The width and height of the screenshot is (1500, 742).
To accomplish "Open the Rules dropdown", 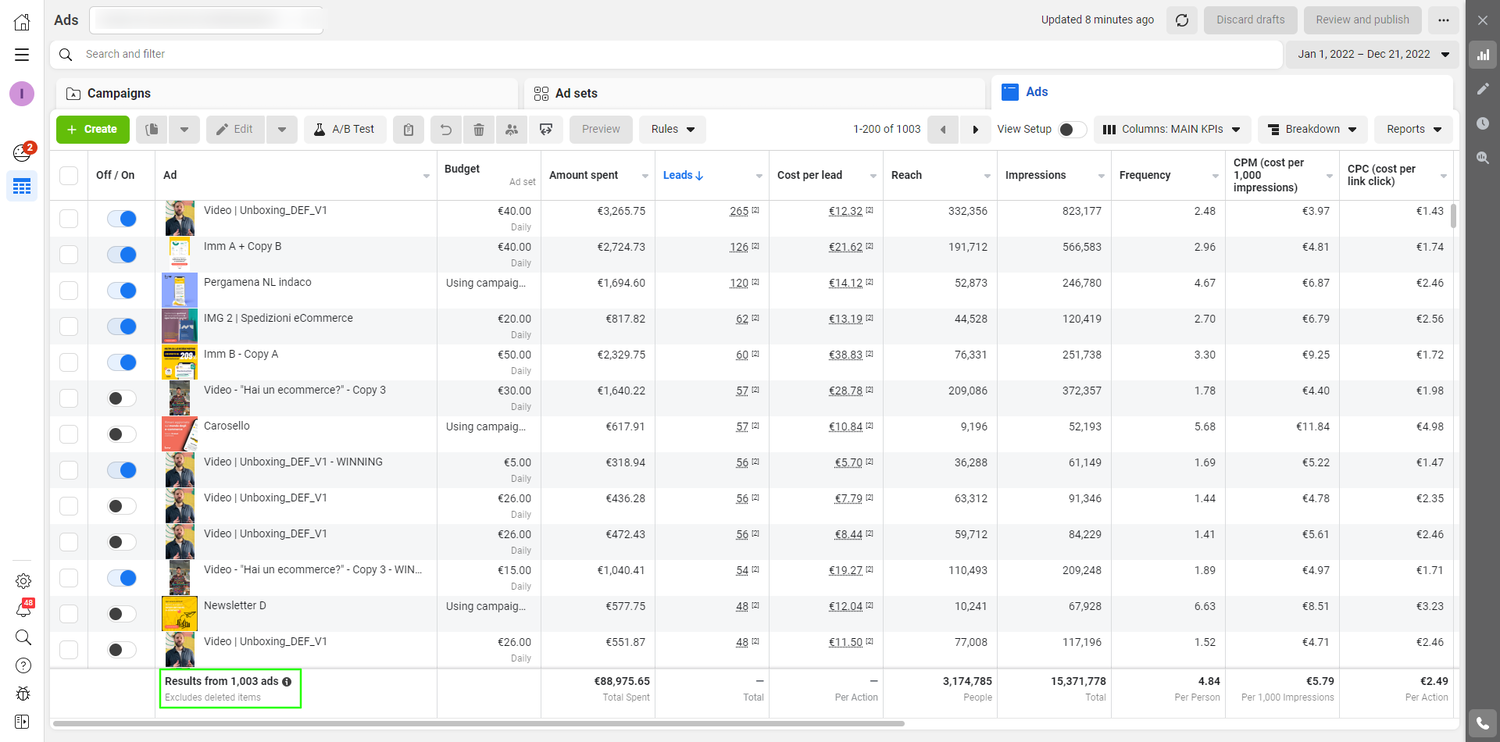I will 673,129.
